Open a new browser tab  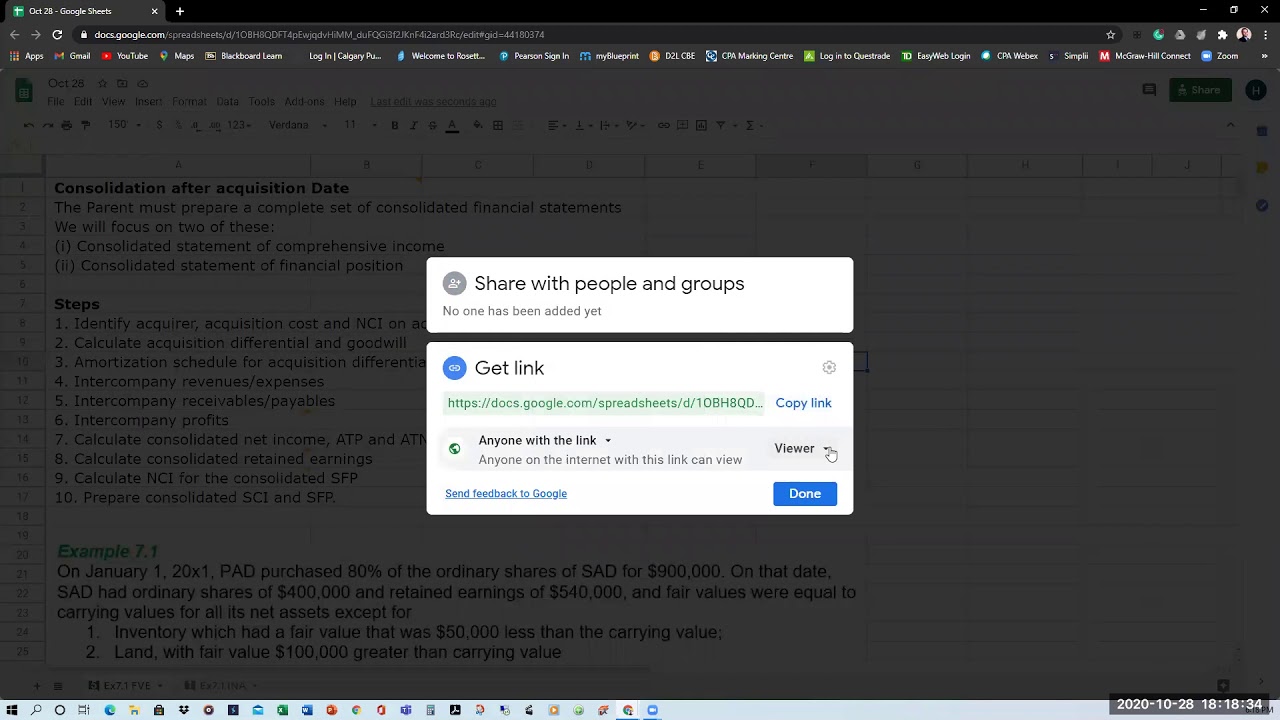click(180, 11)
